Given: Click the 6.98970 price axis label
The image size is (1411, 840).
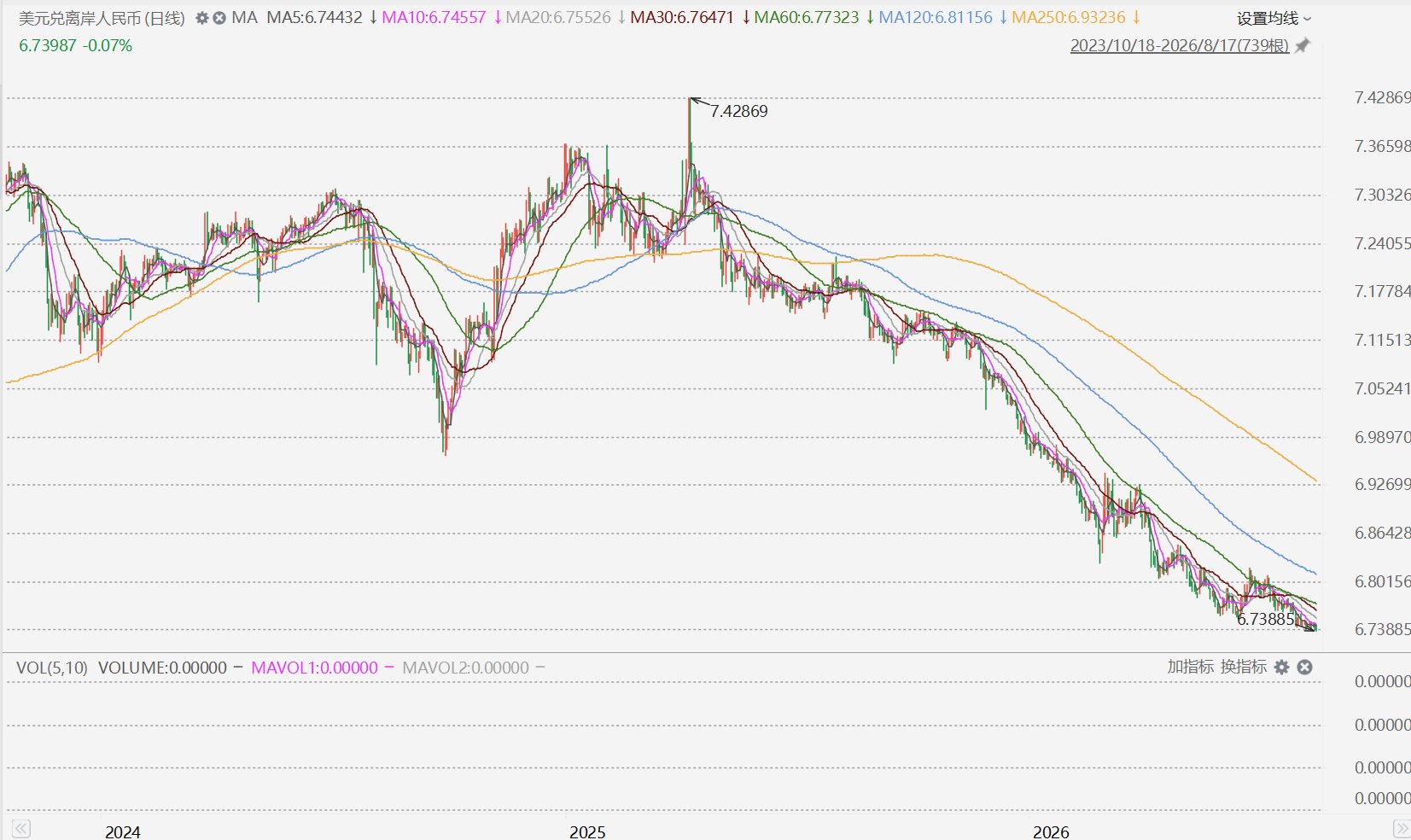Looking at the screenshot, I should [x=1383, y=438].
